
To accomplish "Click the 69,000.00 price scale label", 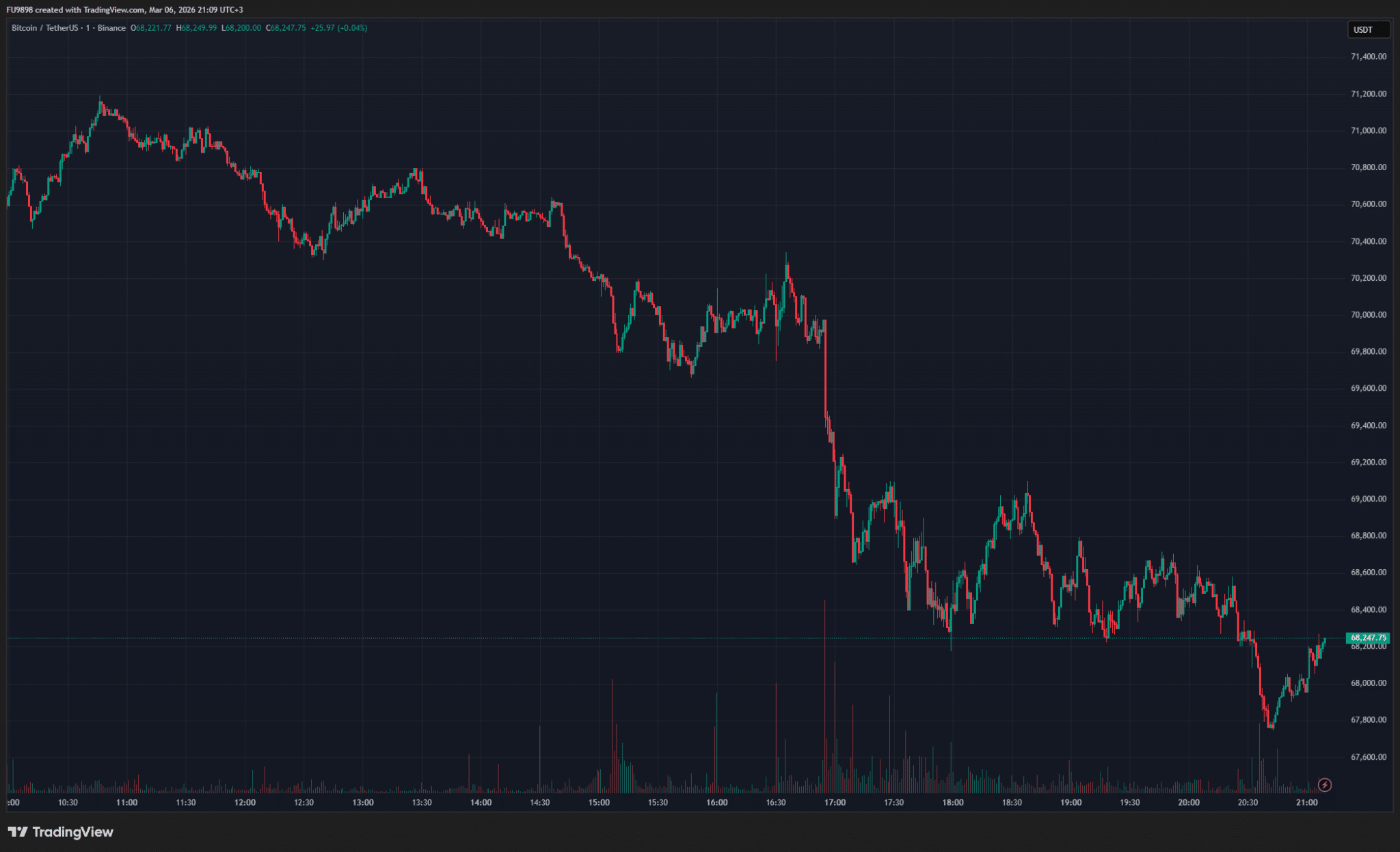I will (x=1368, y=499).
